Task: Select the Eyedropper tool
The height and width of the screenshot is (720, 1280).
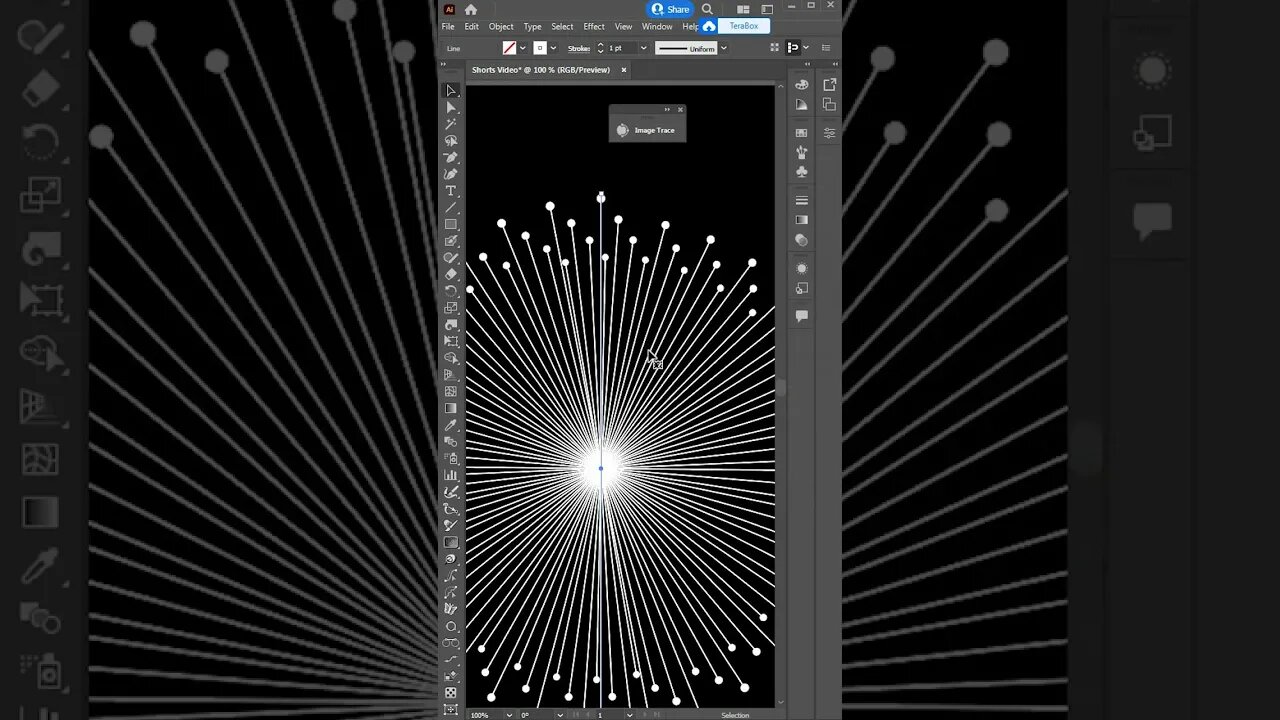Action: coord(451,425)
